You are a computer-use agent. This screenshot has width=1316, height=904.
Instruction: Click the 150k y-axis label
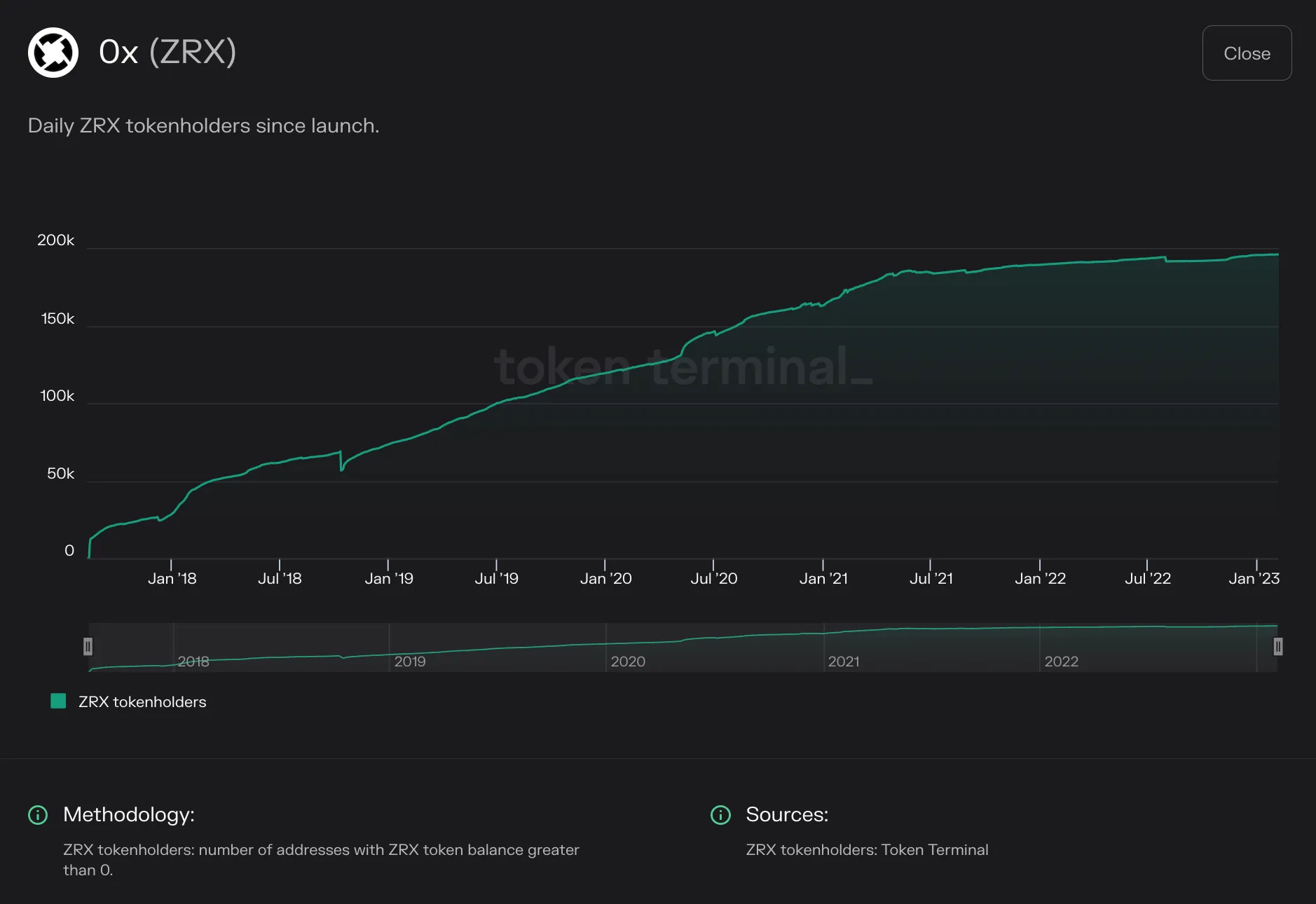point(57,318)
